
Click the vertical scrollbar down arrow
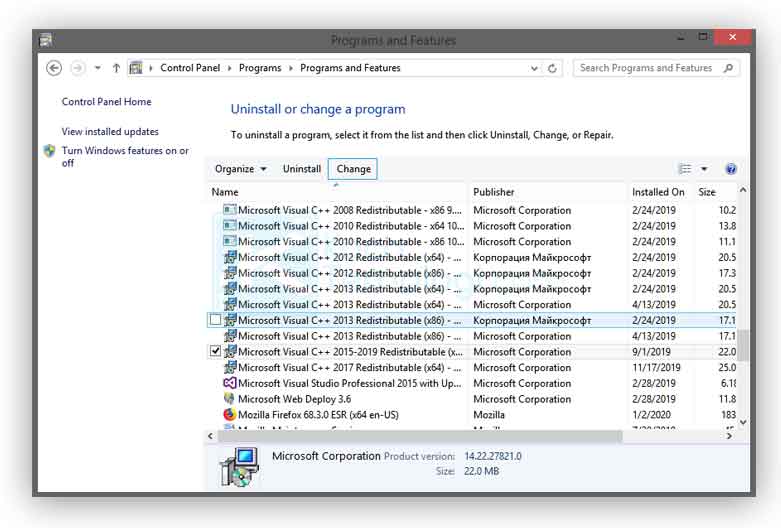(x=743, y=422)
